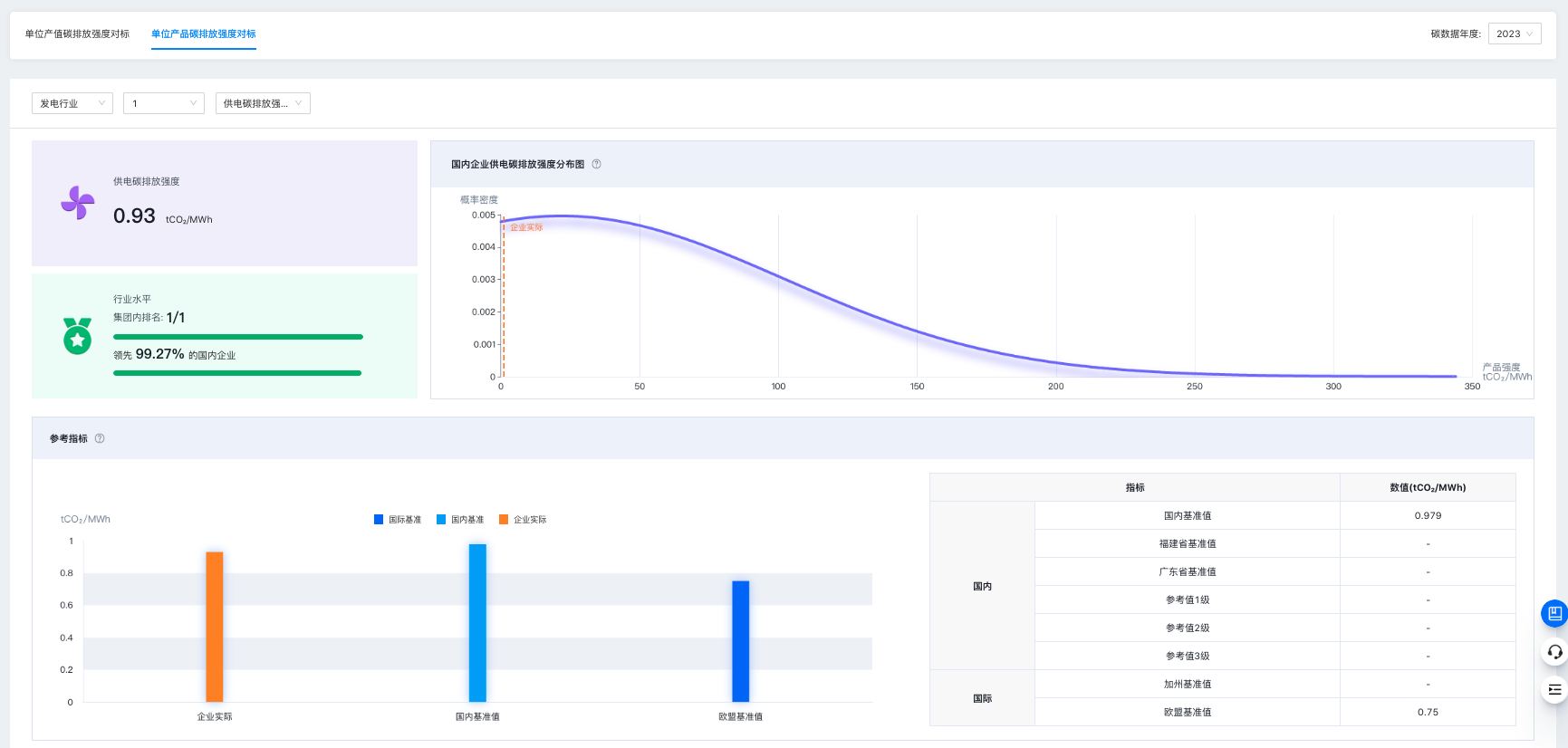Click help icon next to 参考指标
The height and width of the screenshot is (748, 1568).
(x=100, y=438)
